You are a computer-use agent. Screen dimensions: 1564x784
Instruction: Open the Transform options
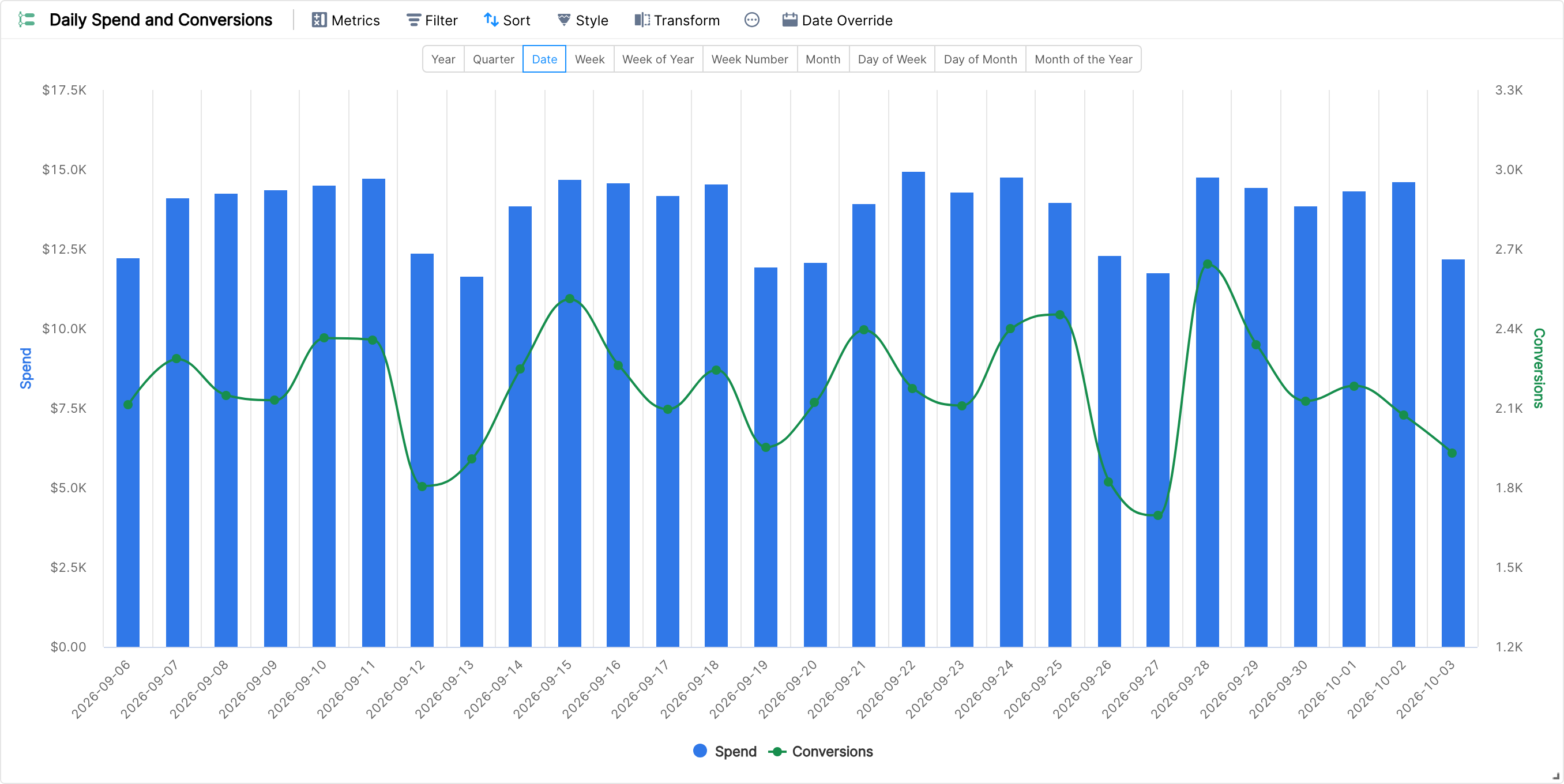677,20
